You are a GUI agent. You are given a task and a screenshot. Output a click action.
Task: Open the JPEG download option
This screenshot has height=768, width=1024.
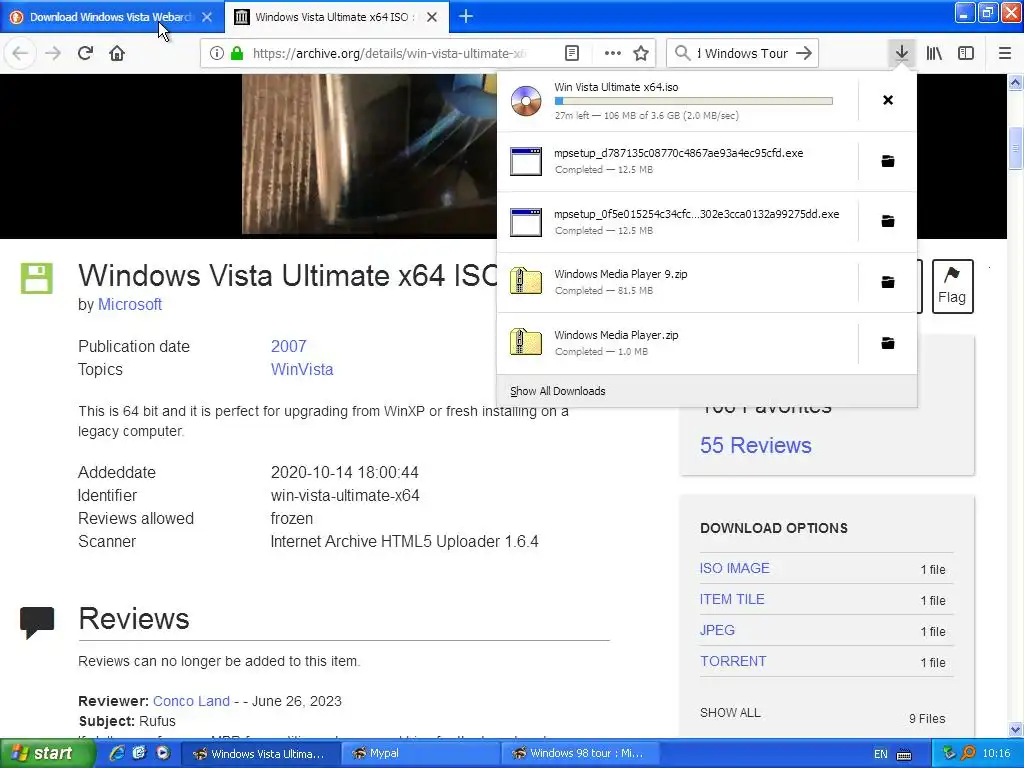coord(717,630)
